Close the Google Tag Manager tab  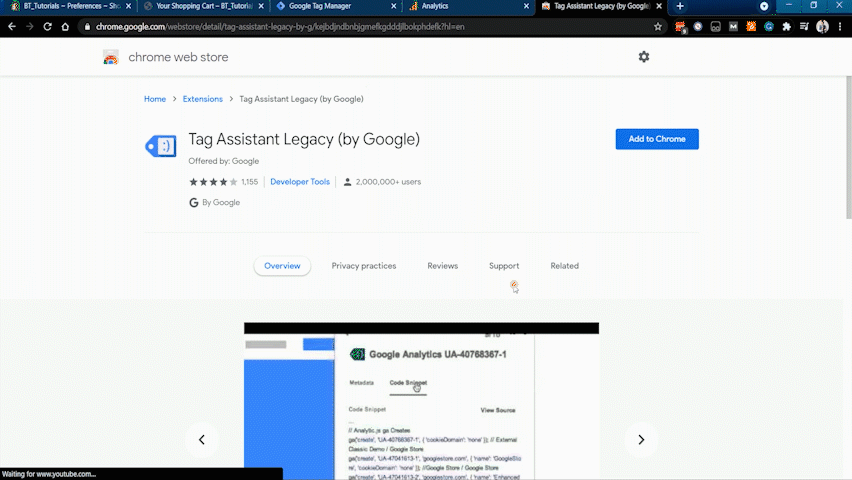[393, 6]
